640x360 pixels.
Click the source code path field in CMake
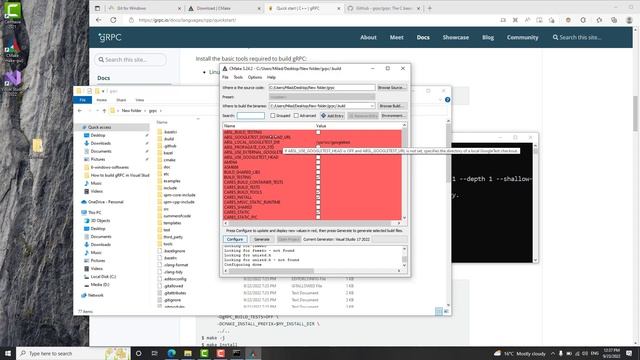pos(322,87)
